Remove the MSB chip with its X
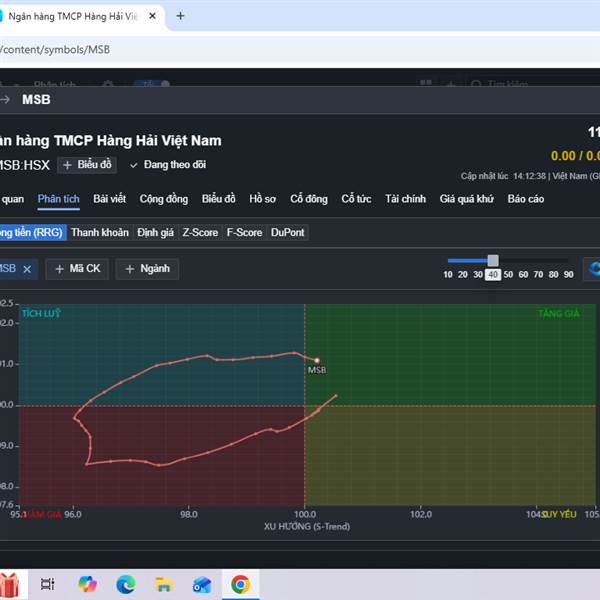This screenshot has height=600, width=600. [x=28, y=269]
